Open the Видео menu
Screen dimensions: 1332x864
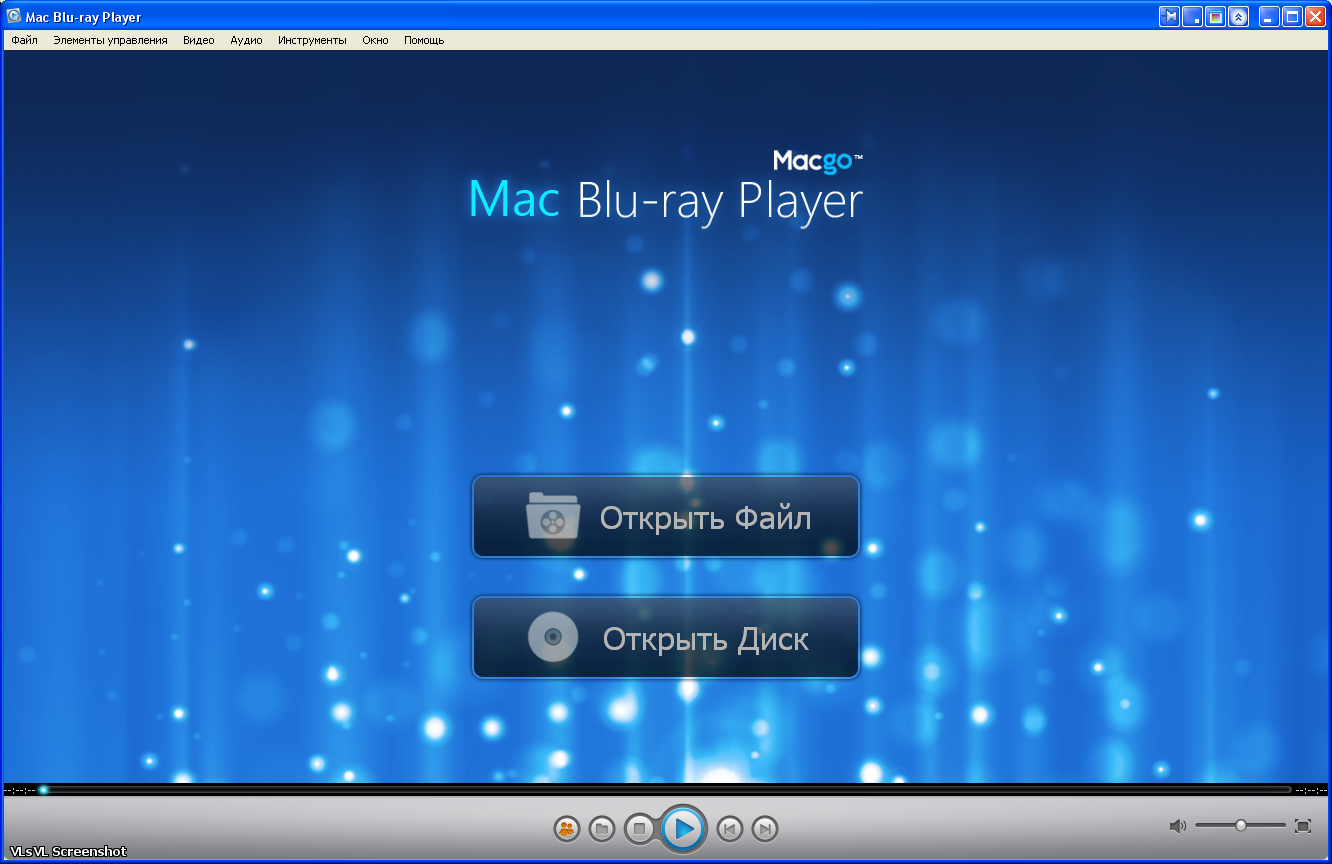[198, 40]
